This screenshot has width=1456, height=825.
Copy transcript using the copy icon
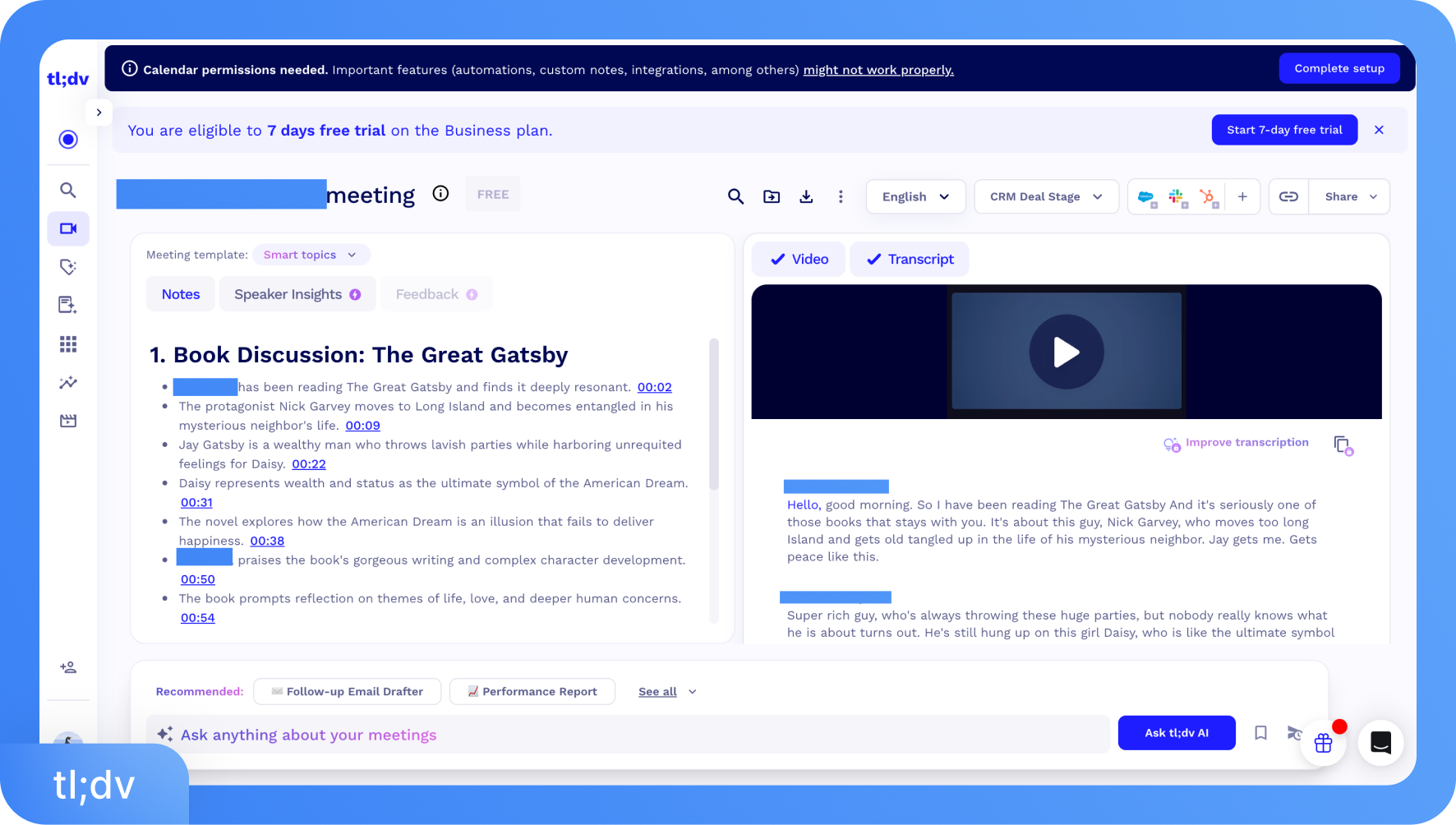point(1342,445)
